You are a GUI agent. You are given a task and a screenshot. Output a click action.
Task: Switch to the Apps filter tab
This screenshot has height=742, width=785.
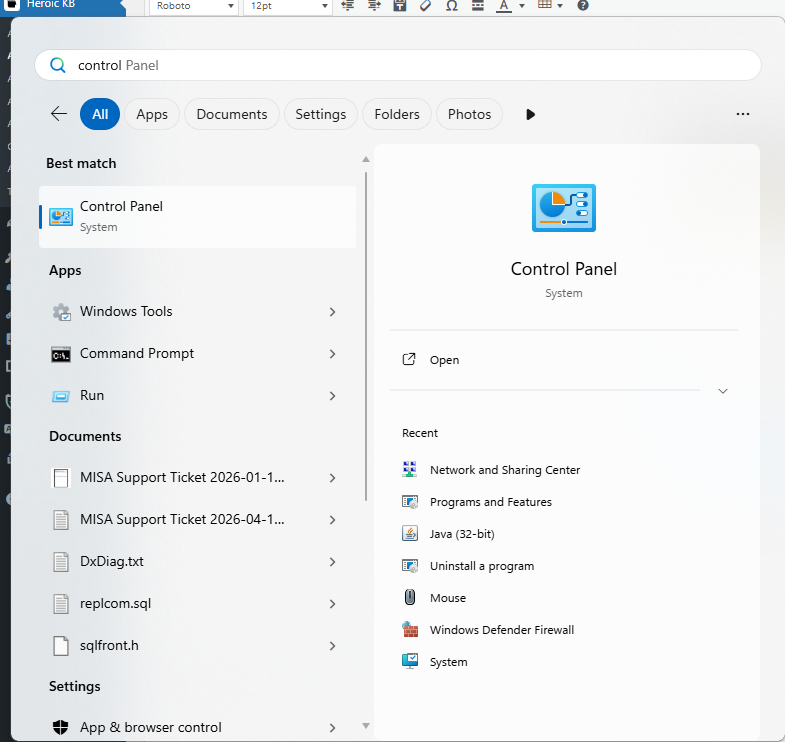[152, 114]
